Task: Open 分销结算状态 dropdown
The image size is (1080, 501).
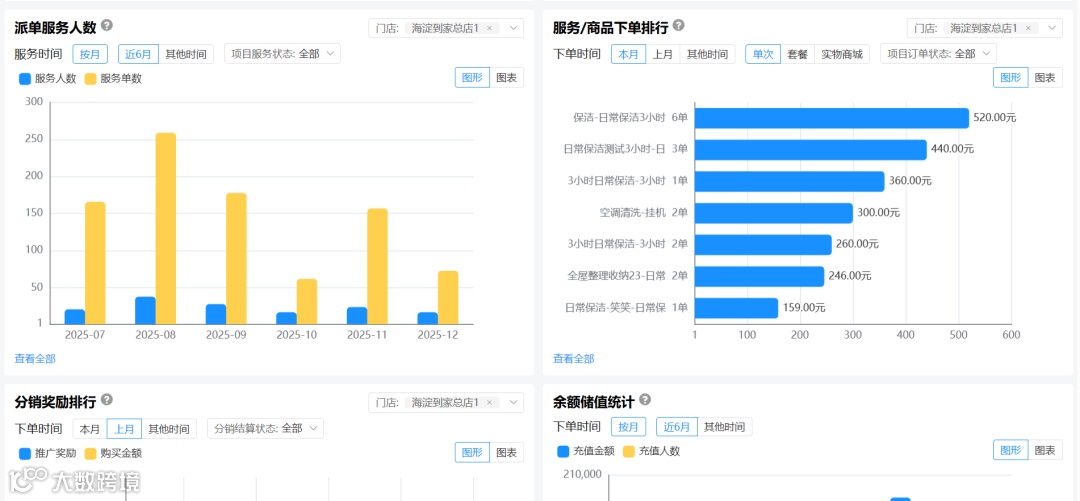Action: tap(265, 429)
